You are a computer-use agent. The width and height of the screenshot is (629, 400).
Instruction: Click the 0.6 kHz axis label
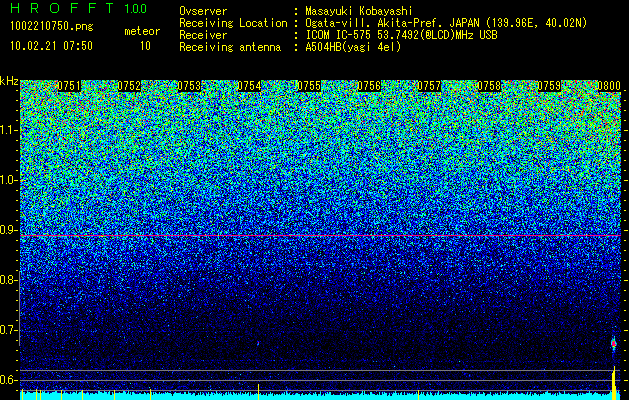9,380
